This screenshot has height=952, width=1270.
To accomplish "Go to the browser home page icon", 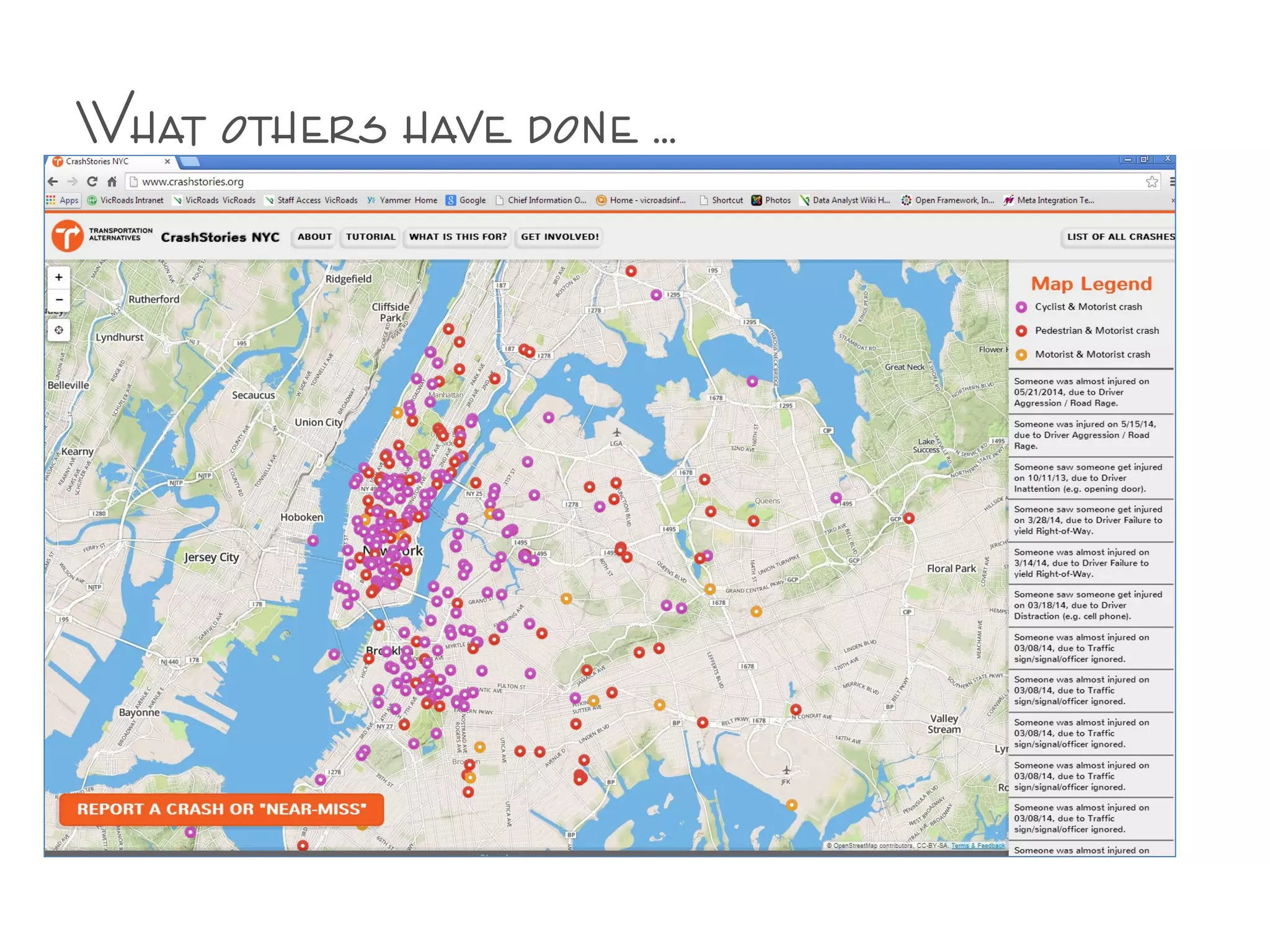I will [x=112, y=182].
